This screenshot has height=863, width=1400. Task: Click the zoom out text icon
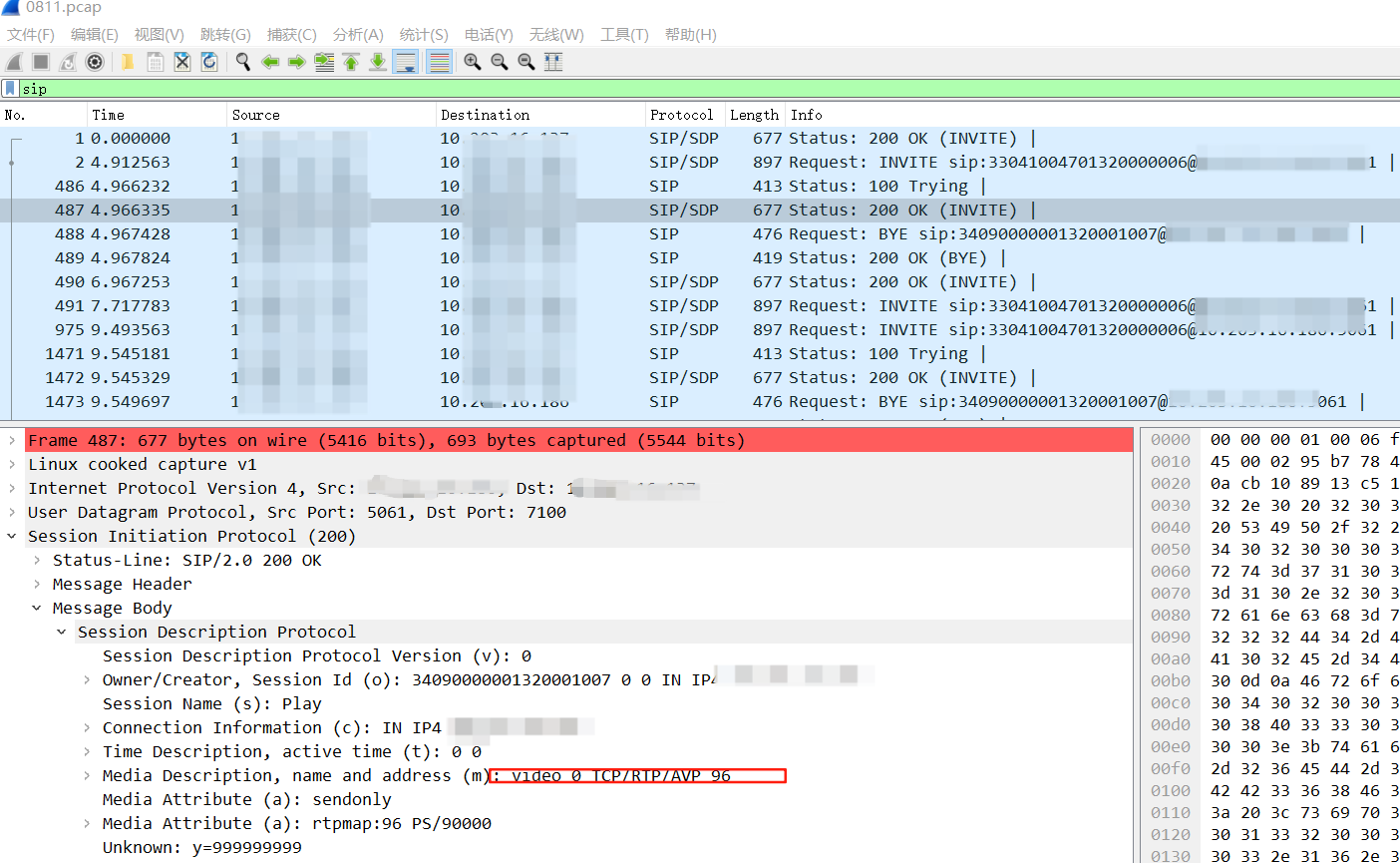pos(500,62)
